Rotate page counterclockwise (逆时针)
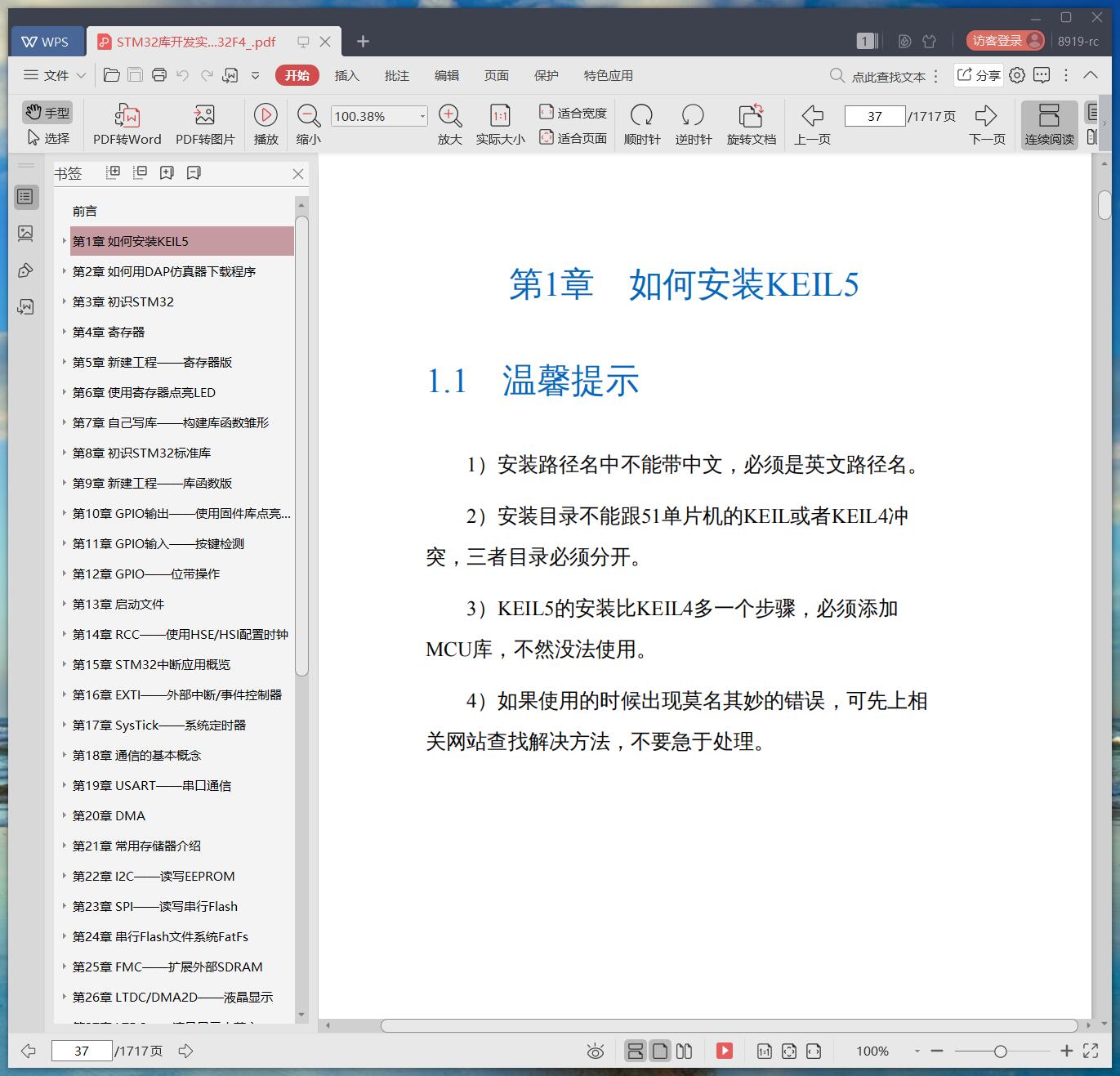 tap(693, 124)
